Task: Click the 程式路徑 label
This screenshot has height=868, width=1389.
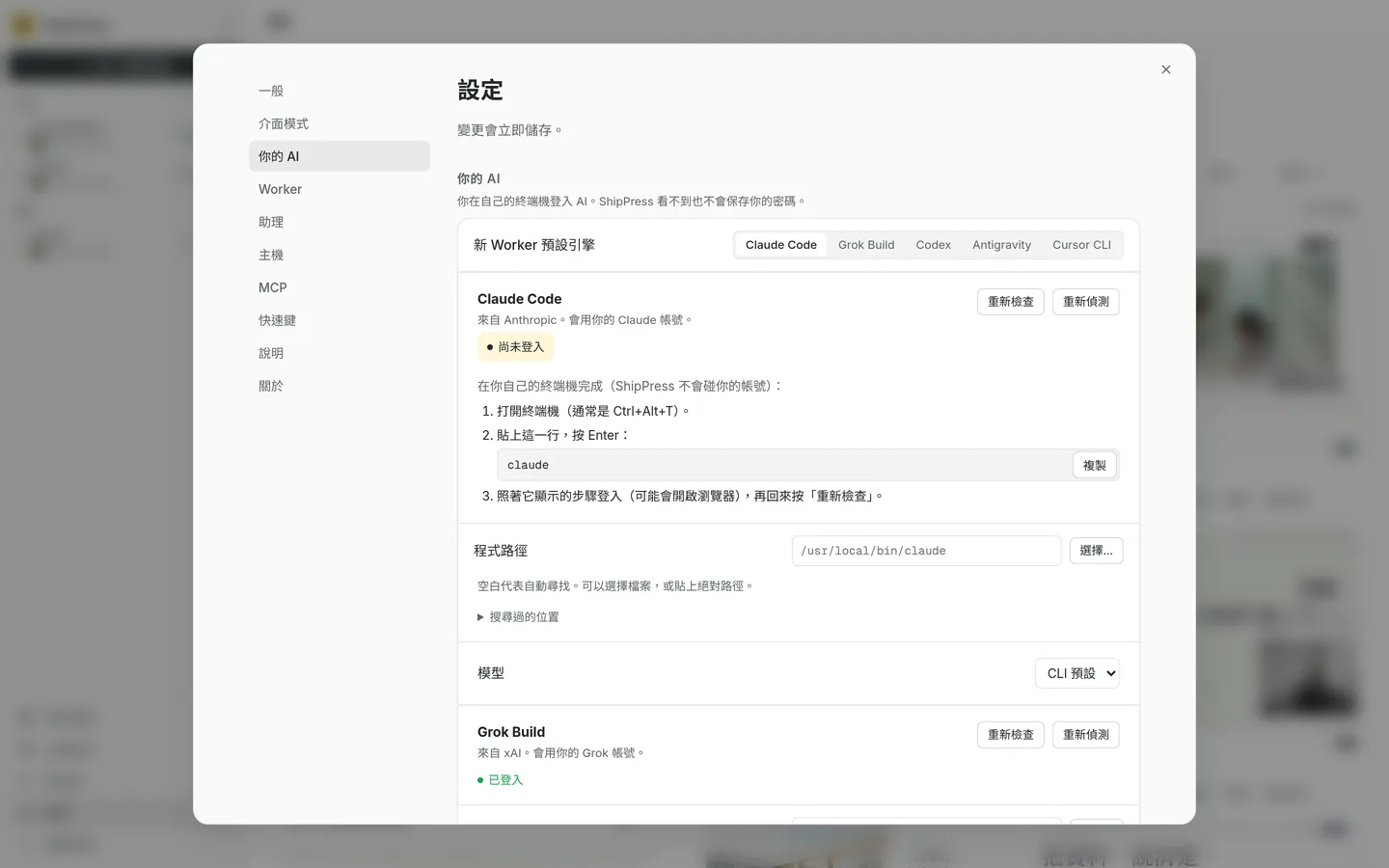Action: pyautogui.click(x=501, y=551)
